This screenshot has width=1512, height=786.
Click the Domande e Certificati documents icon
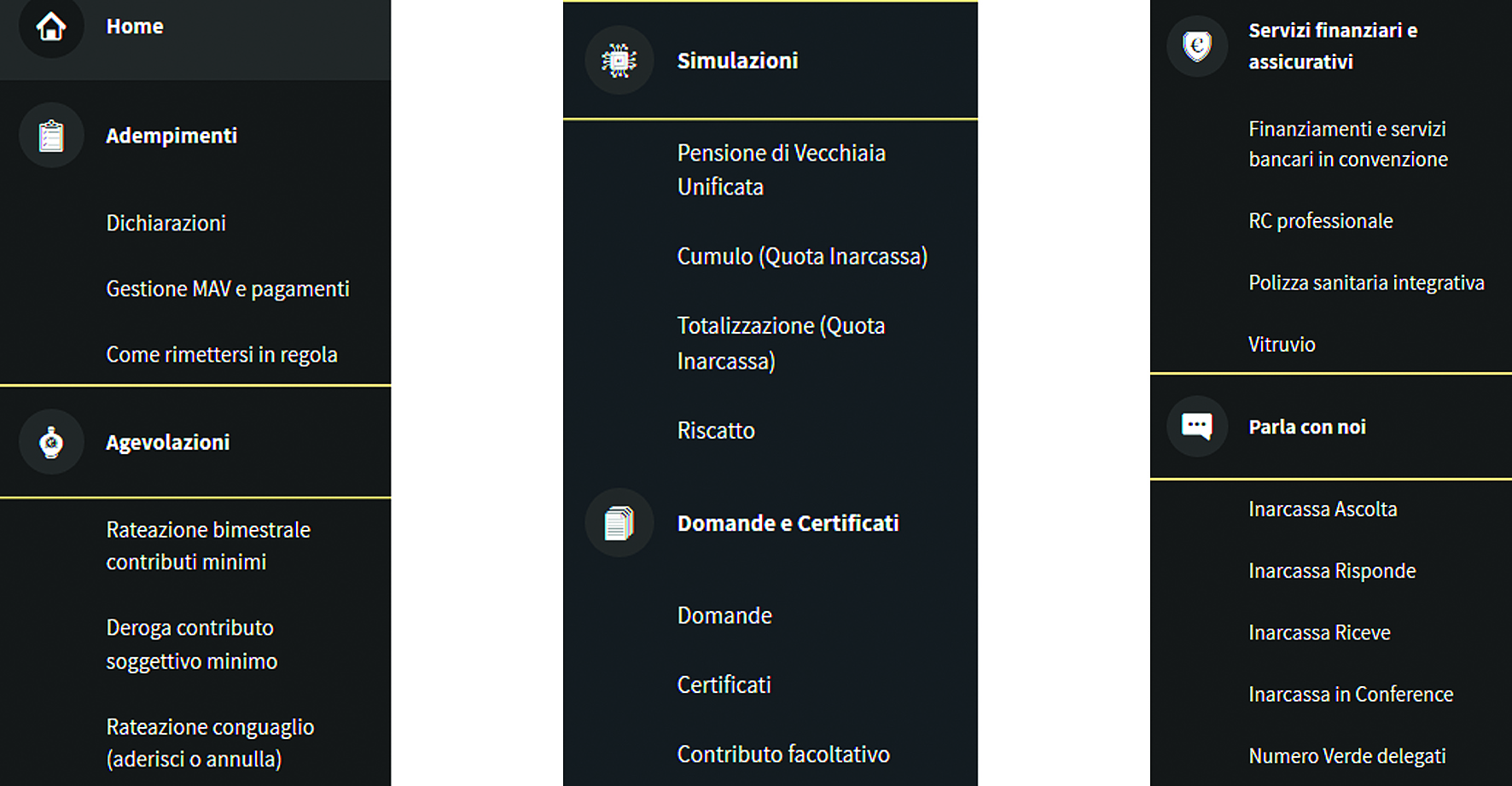619,523
